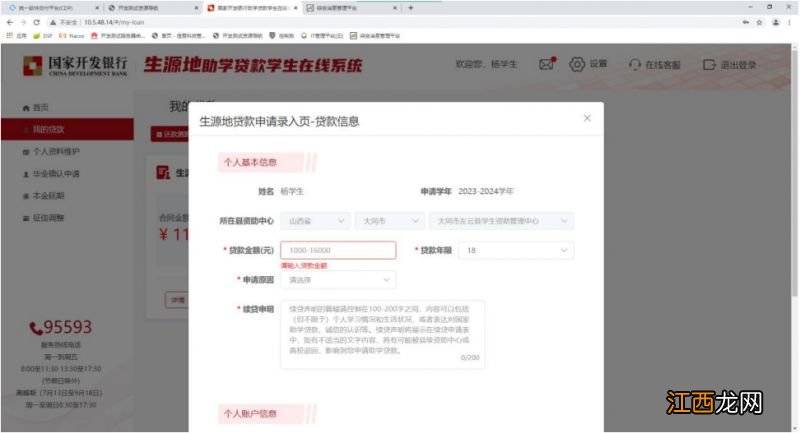Screen dimensions: 800x433
Task: Open a new browser tab with the plus
Action: click(x=411, y=8)
